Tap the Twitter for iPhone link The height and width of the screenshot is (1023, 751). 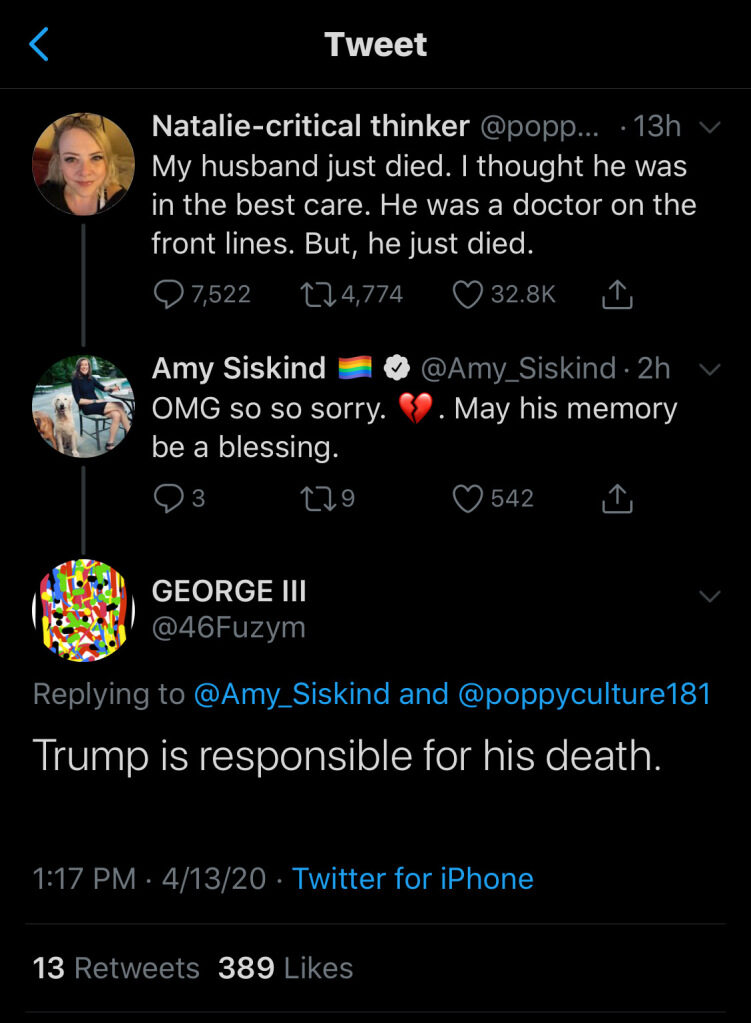coord(412,878)
